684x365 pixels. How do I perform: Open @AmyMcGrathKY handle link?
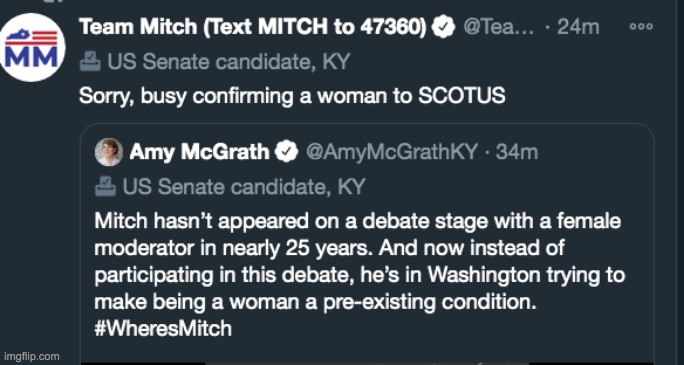tap(392, 153)
